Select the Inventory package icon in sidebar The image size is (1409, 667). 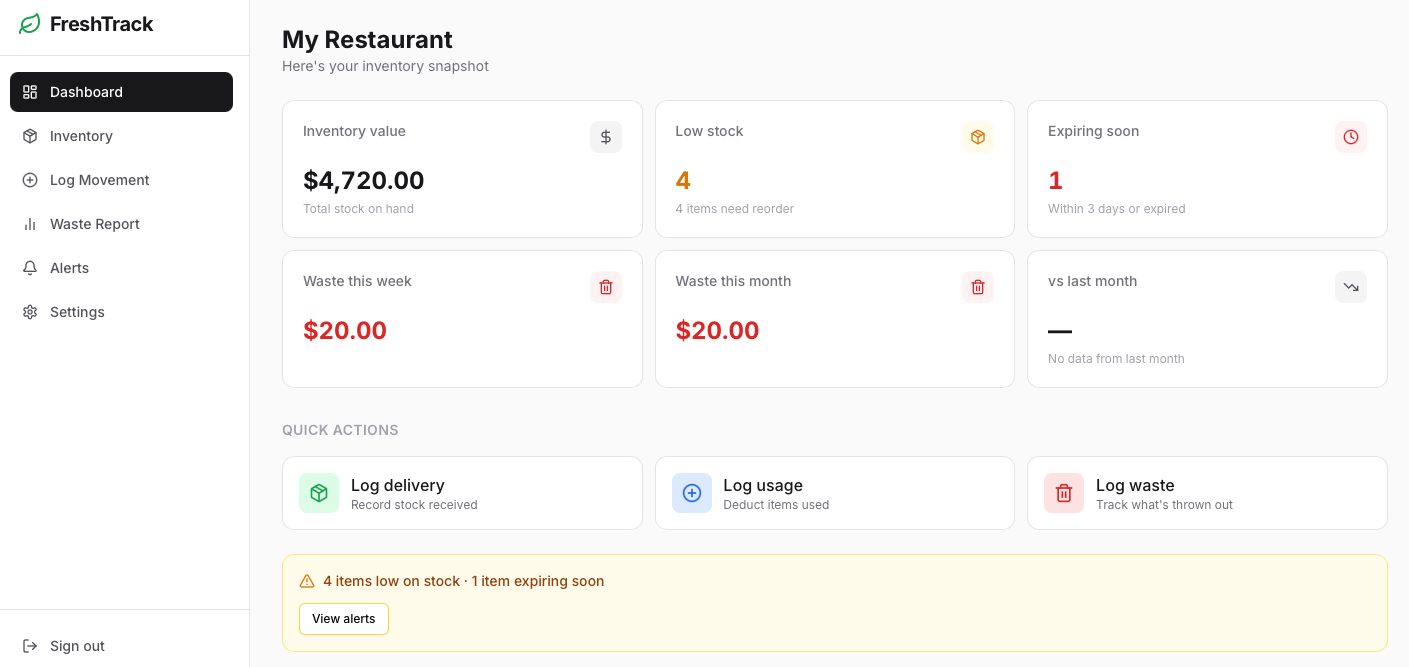tap(31, 136)
